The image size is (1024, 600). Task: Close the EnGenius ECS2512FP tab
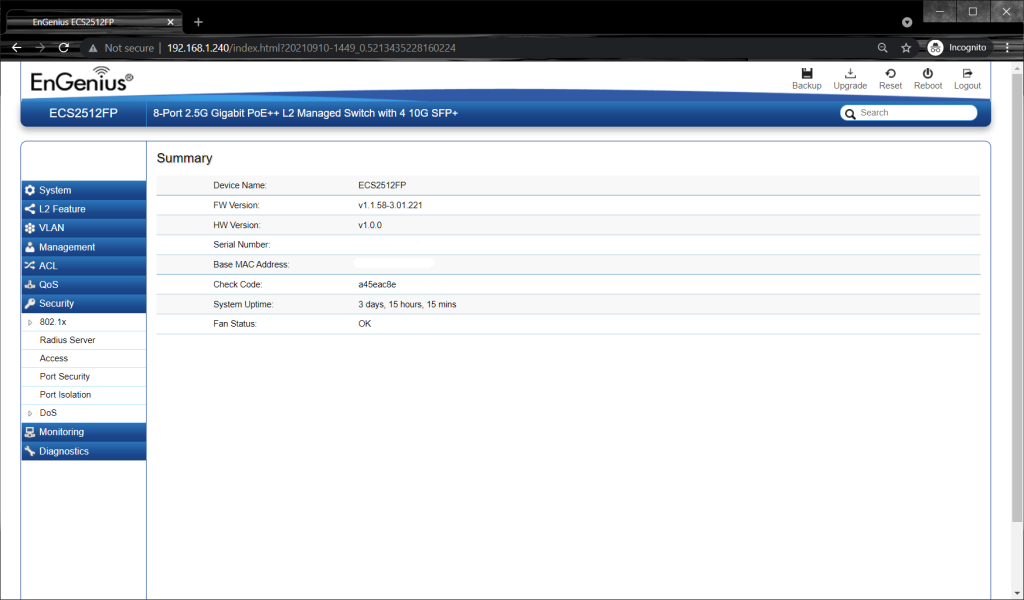(170, 22)
